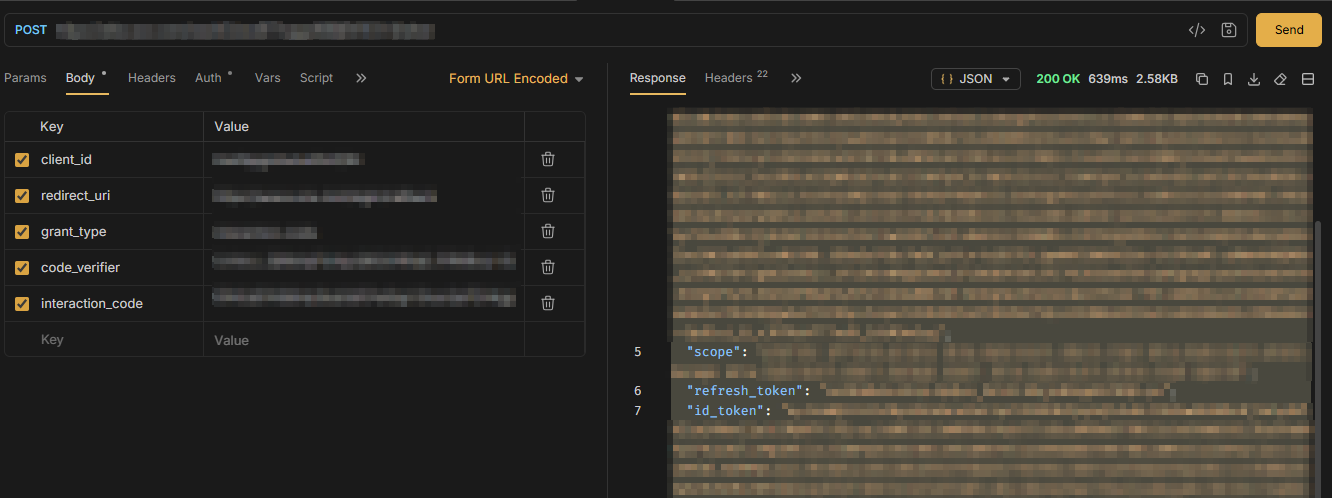1332x498 pixels.
Task: Delete the client_id row with the trash icon
Action: [x=548, y=159]
